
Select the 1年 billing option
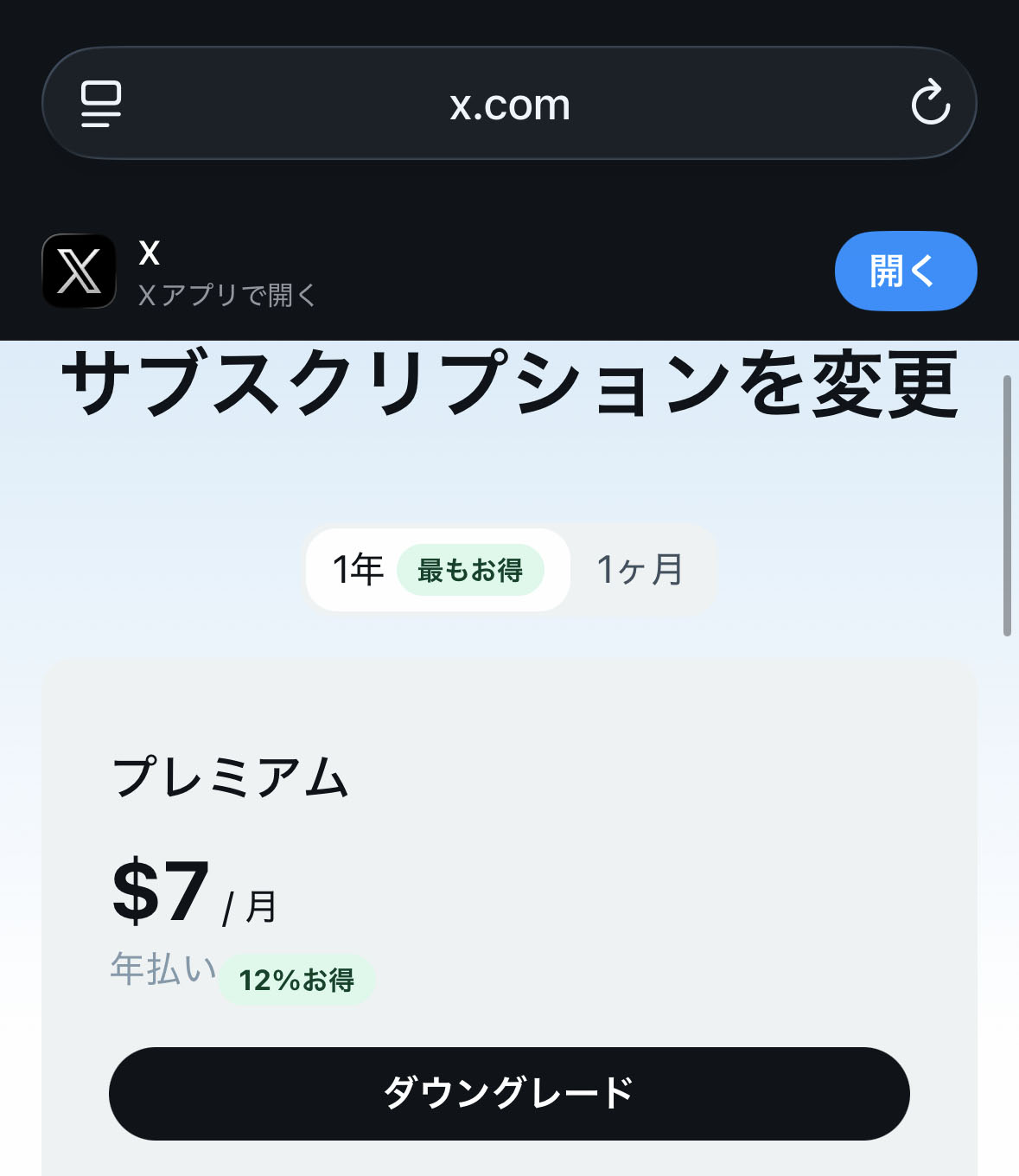[x=358, y=570]
